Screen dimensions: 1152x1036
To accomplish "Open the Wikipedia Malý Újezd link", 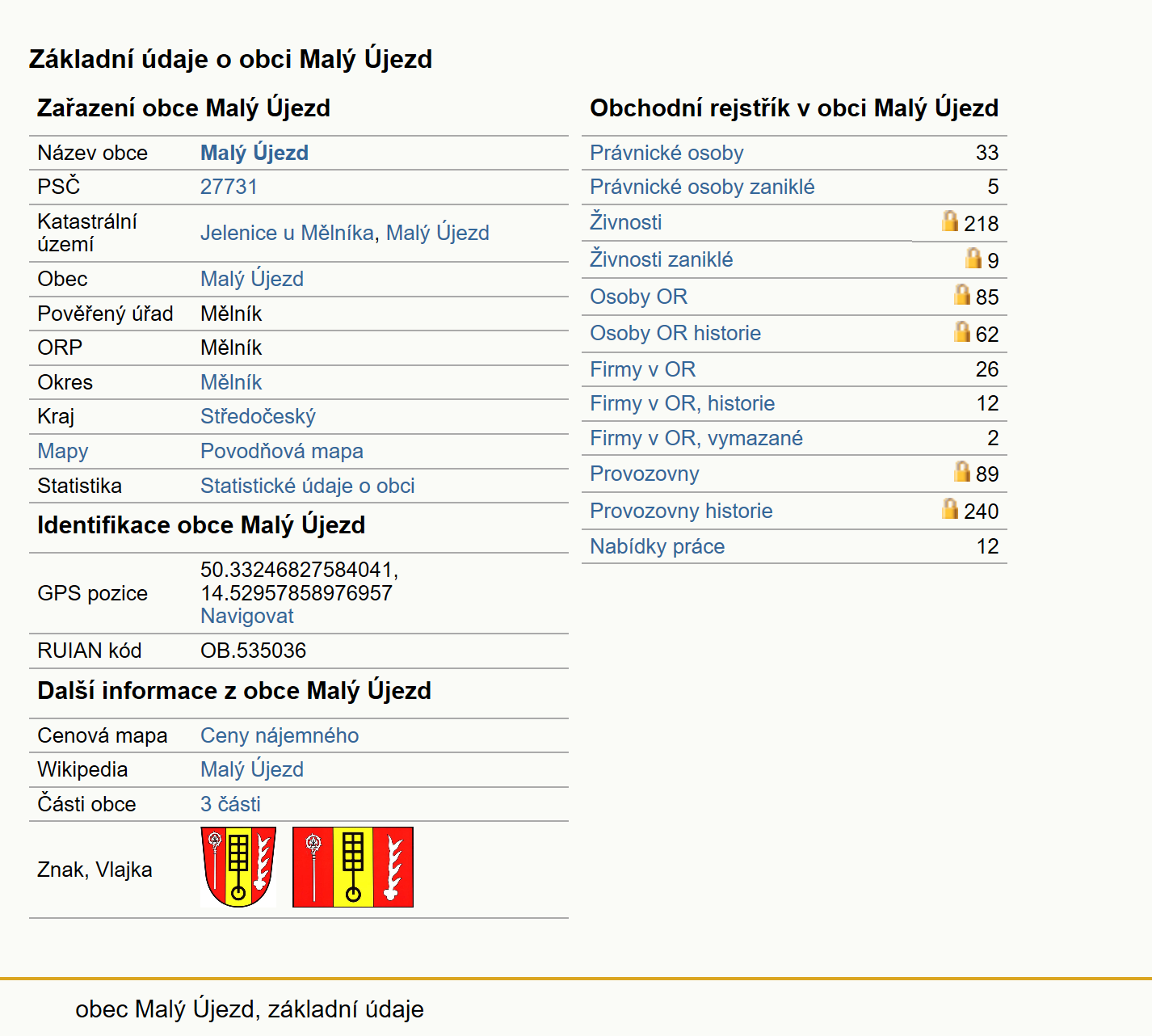I will pos(252,769).
